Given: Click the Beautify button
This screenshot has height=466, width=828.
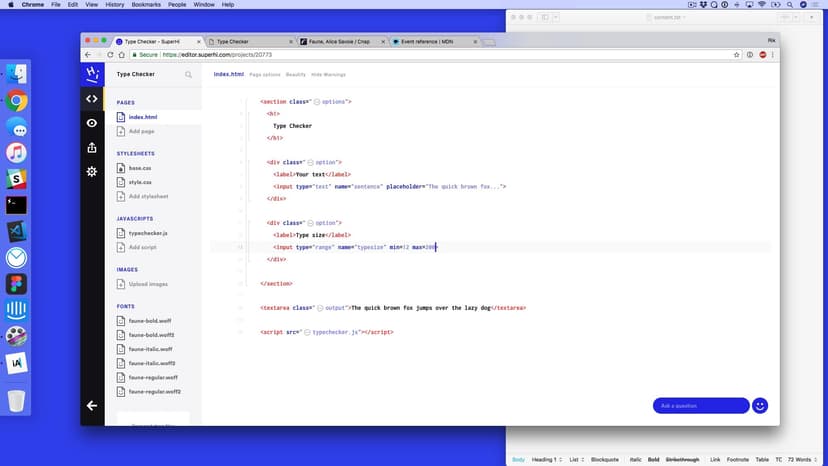Looking at the screenshot, I should (x=295, y=74).
